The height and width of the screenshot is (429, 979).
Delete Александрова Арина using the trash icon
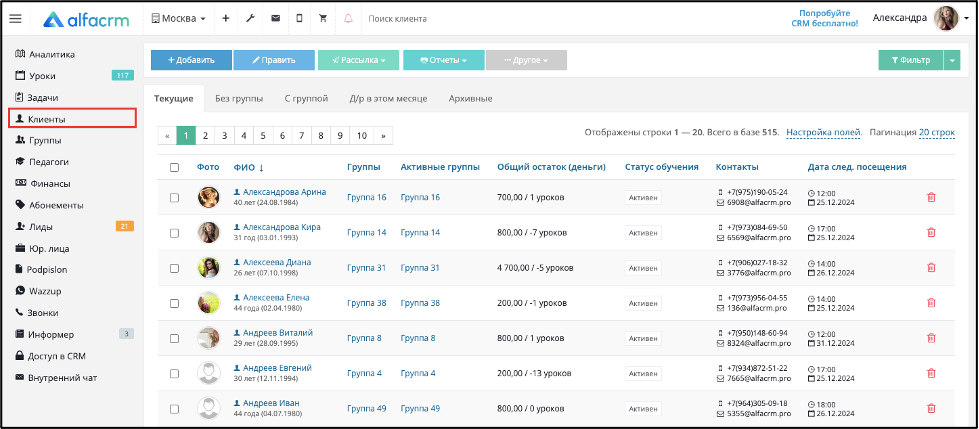click(931, 197)
